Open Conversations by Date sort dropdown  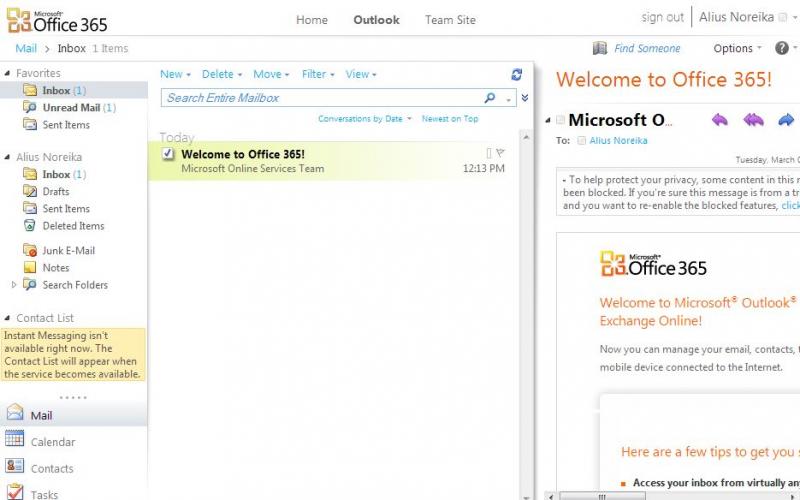coord(364,119)
